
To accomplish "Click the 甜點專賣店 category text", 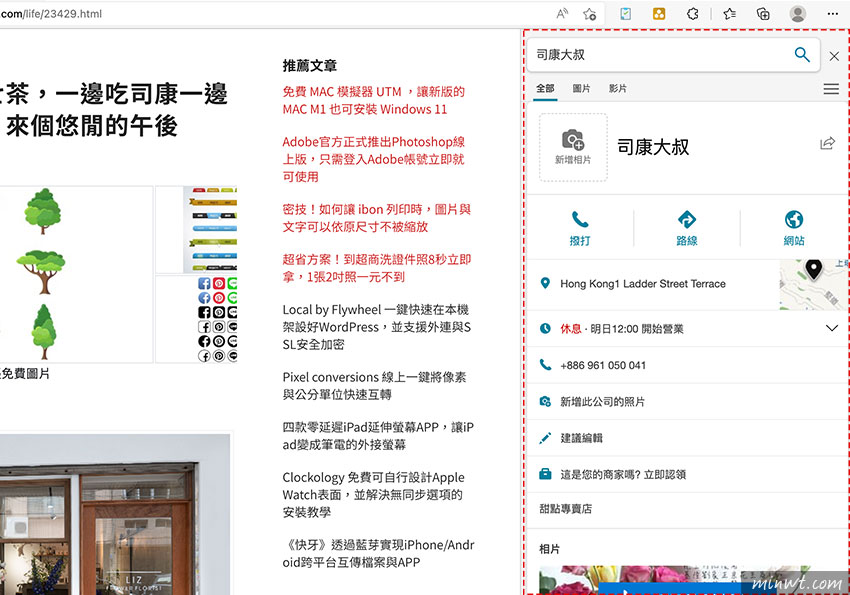I will point(565,509).
